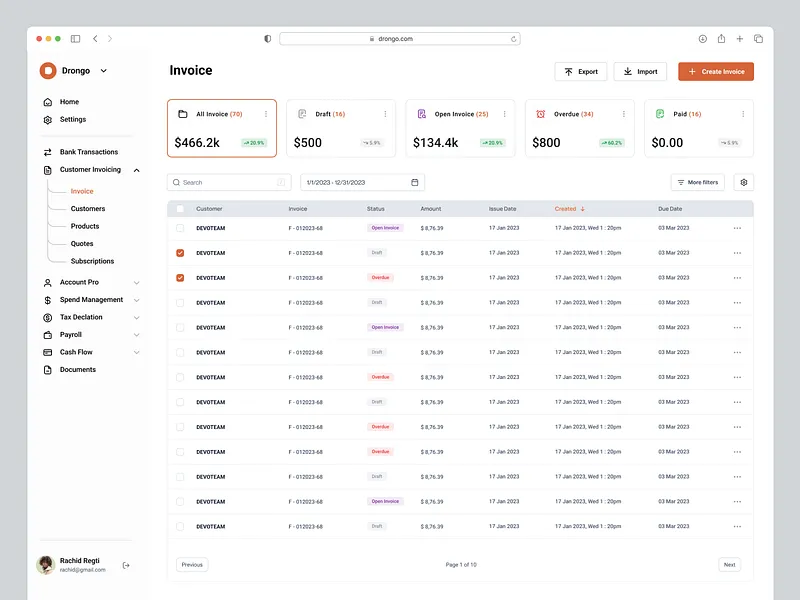Click the Home icon in the sidebar

pos(48,101)
